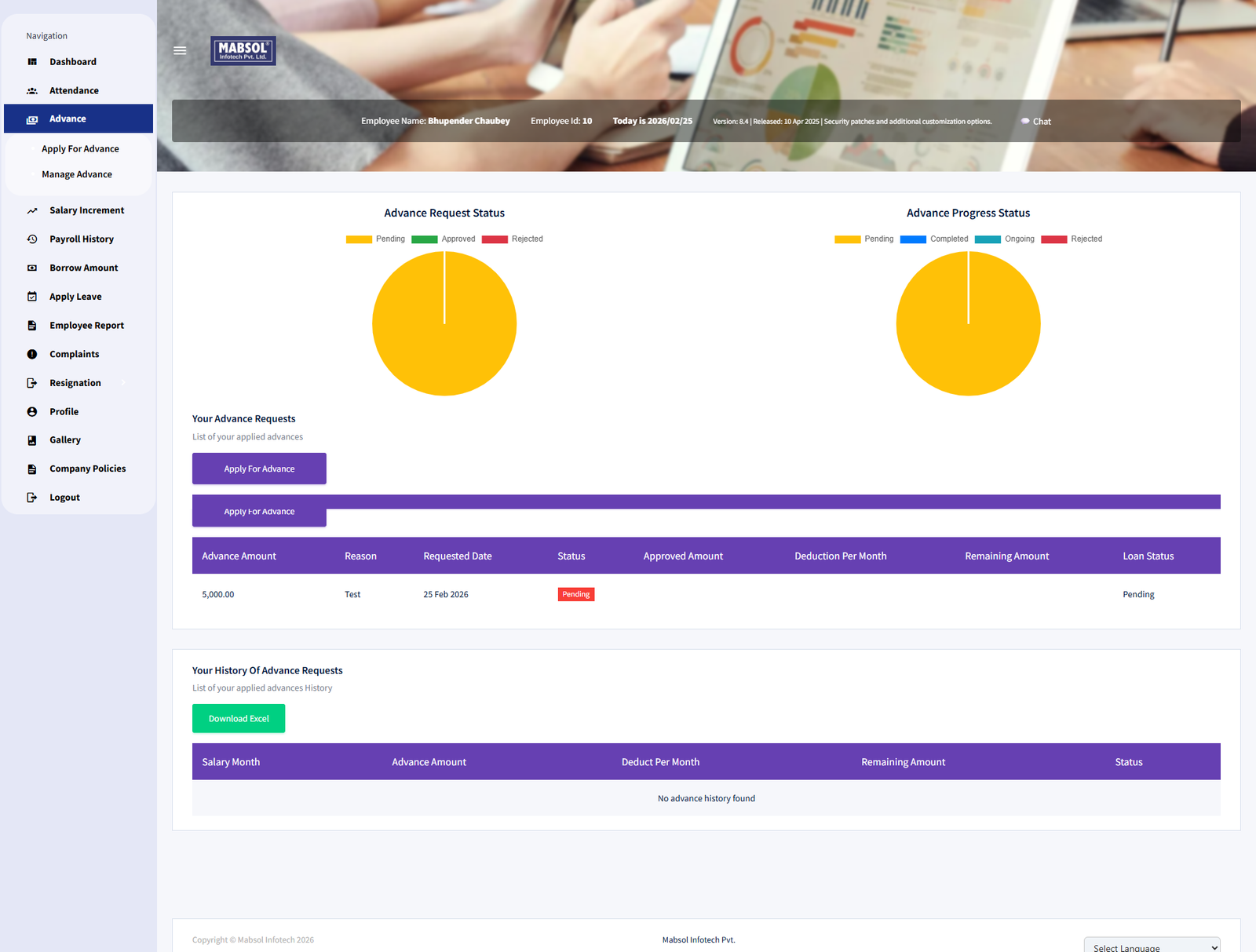This screenshot has height=952, width=1256.
Task: Click the Payroll History clock icon
Action: 32,239
